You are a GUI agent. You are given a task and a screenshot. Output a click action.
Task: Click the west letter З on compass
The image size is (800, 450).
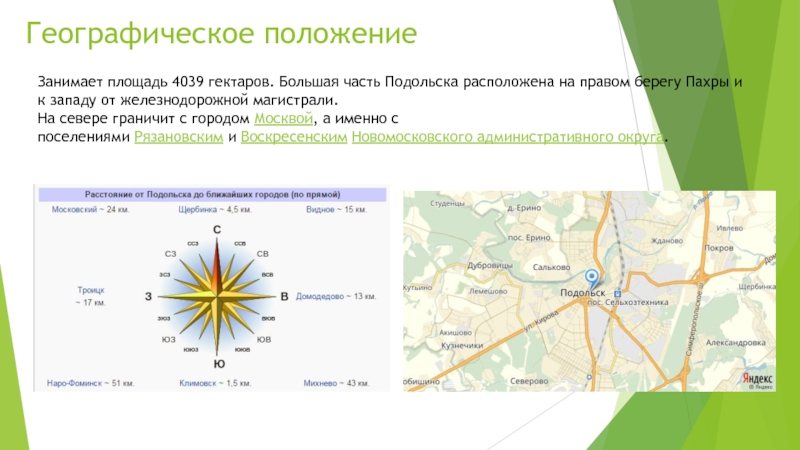click(x=148, y=297)
